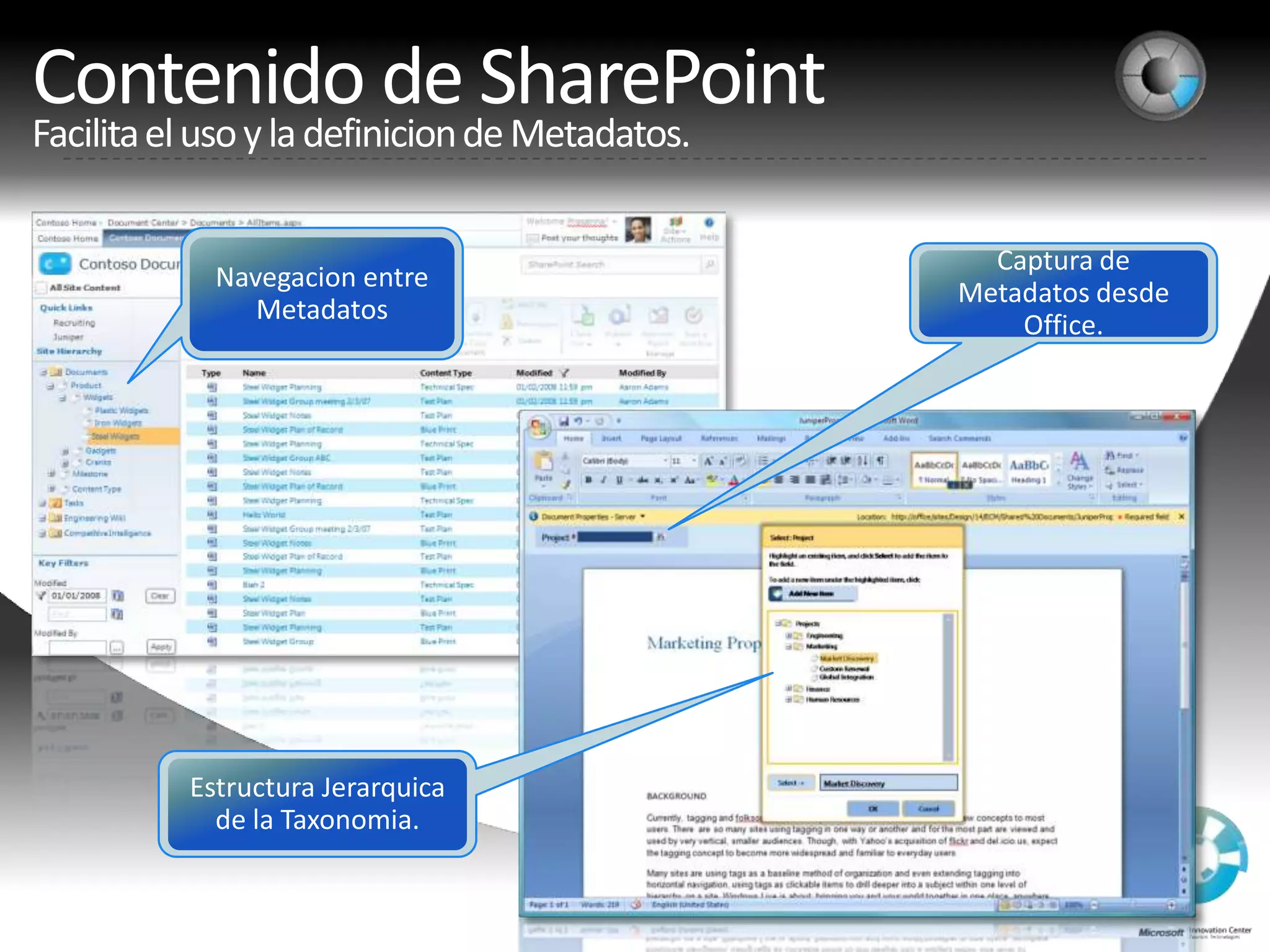Click the SharePoint Help icon
The width and height of the screenshot is (1270, 952).
click(x=709, y=223)
